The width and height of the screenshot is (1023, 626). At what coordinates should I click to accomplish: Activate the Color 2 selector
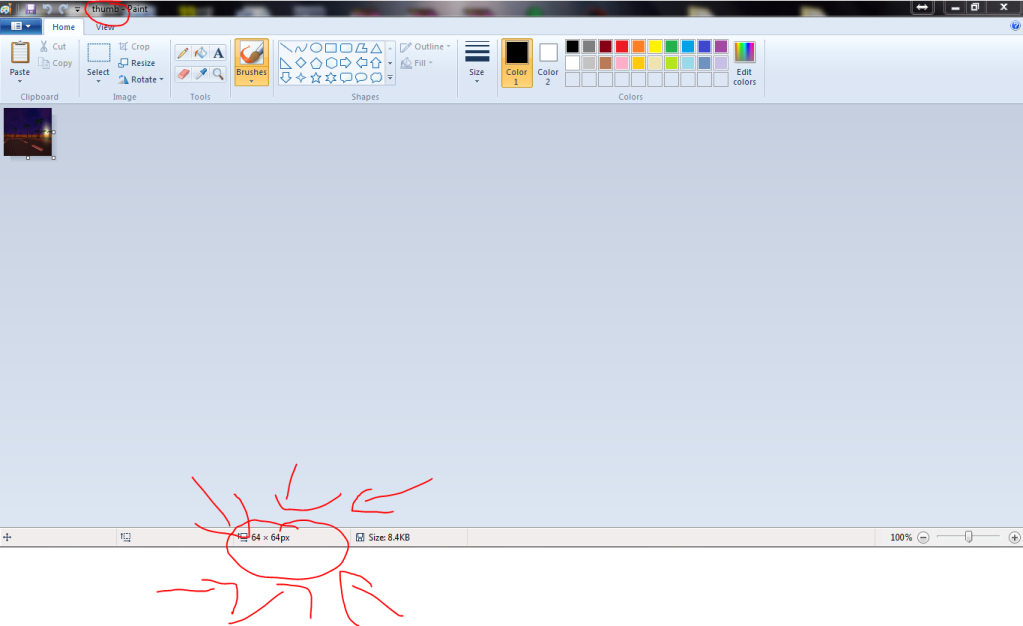[548, 63]
